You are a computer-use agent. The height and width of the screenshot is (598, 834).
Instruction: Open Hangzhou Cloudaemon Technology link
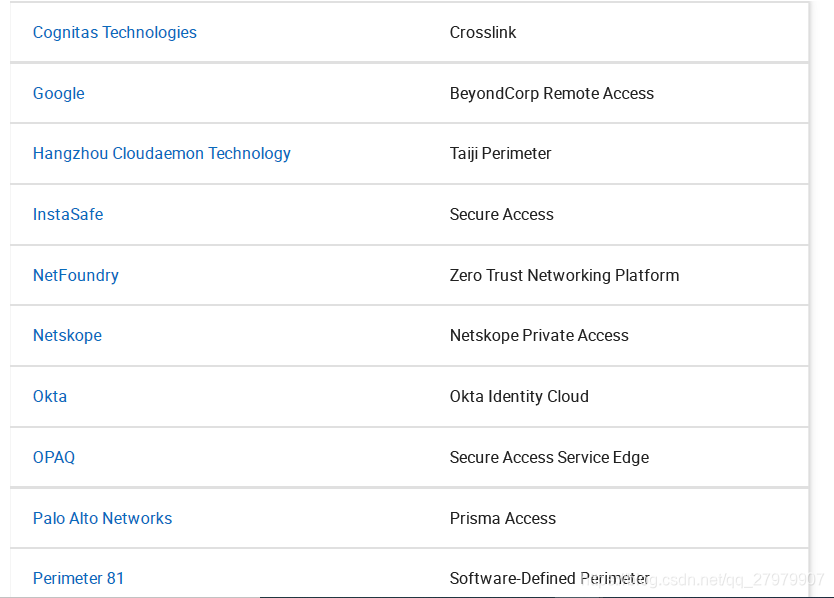pyautogui.click(x=162, y=153)
